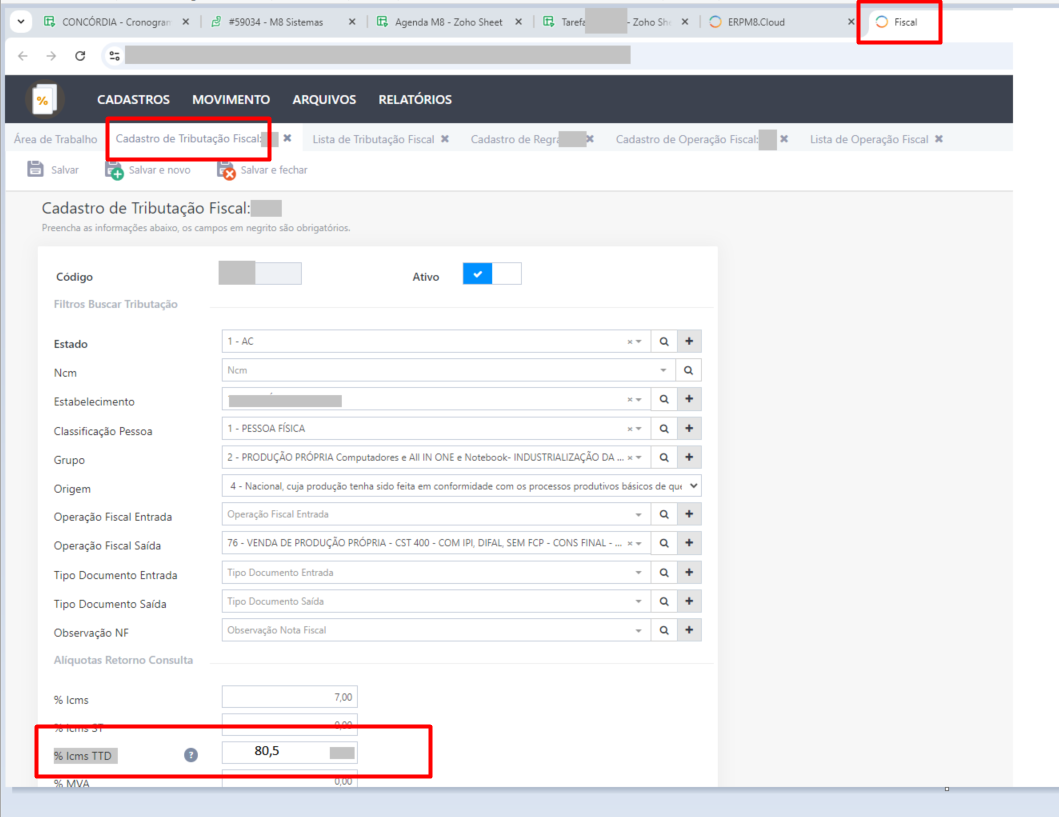Search Operação Fiscal Saída with magnifier
The image size is (1059, 817).
pos(664,543)
